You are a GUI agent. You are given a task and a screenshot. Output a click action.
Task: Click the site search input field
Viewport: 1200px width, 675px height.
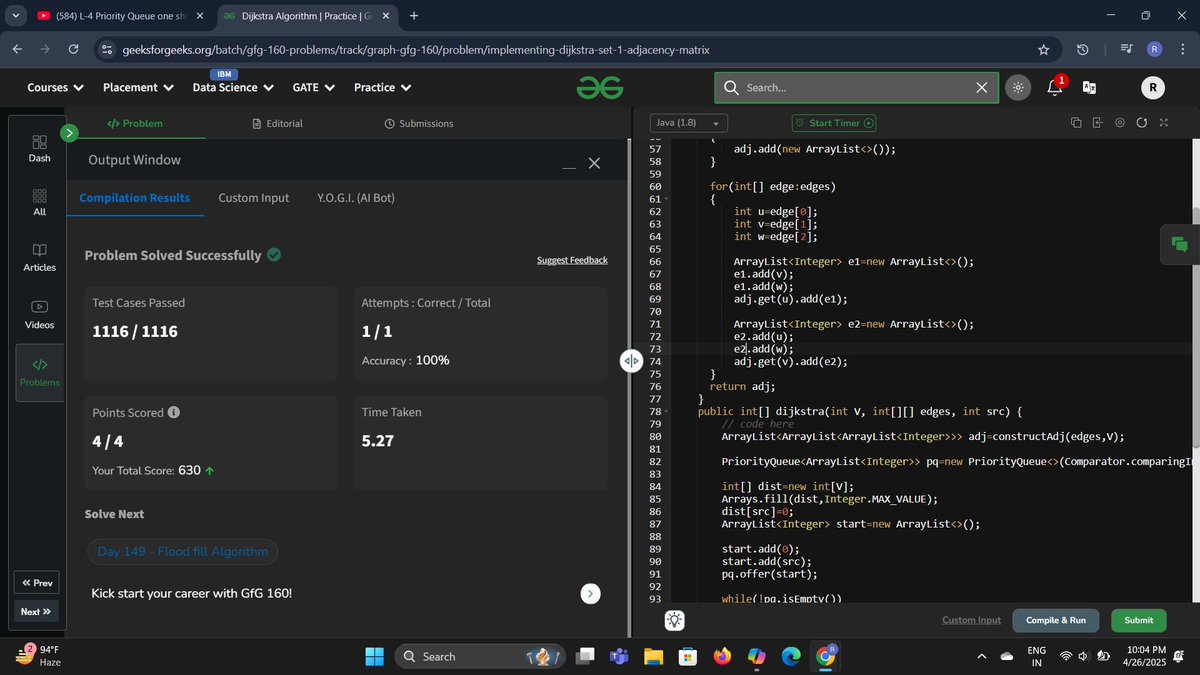coord(857,88)
